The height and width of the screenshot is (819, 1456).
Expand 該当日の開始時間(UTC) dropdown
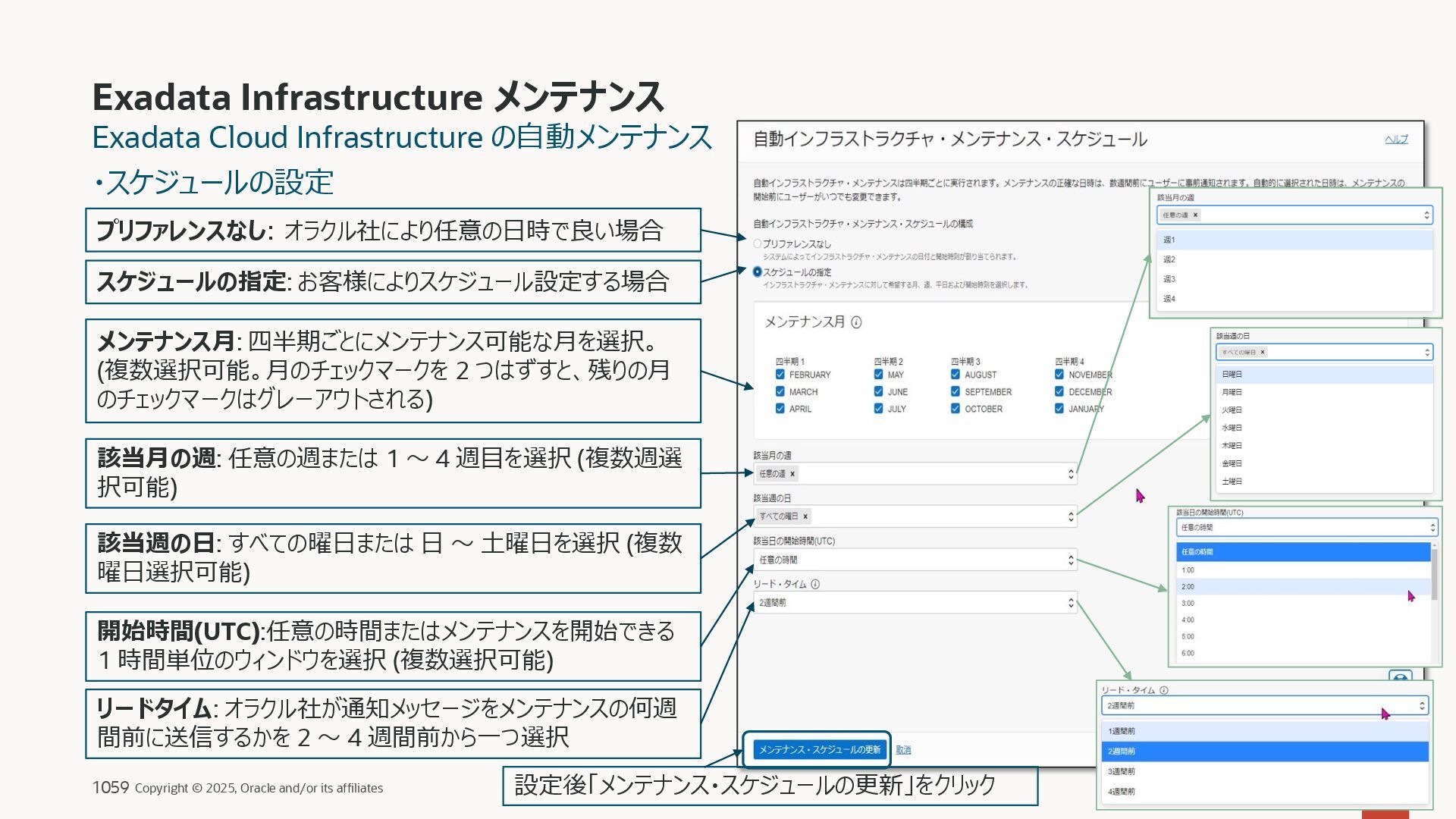point(1071,560)
